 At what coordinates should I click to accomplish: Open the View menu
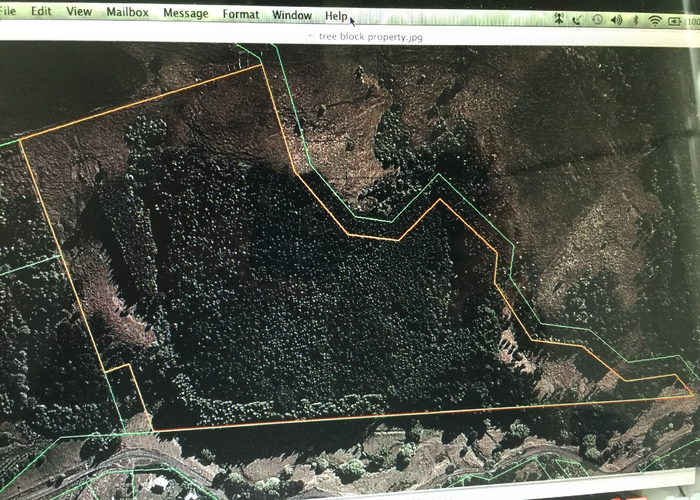coord(79,12)
